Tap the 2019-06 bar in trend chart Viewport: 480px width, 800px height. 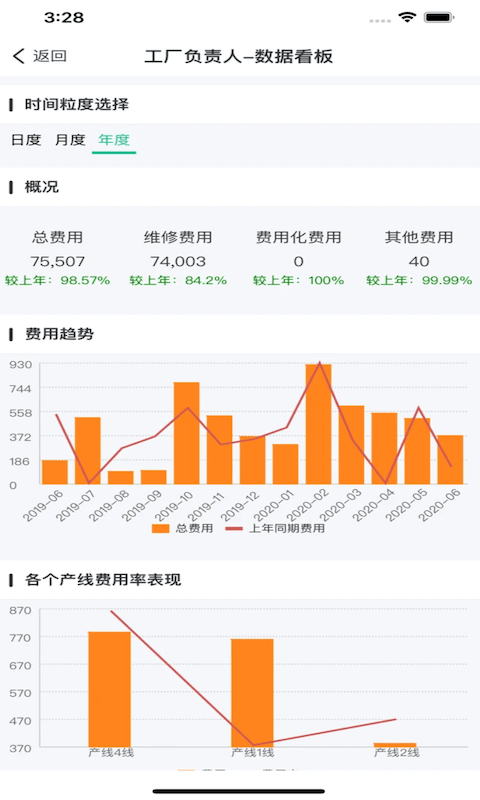point(55,472)
